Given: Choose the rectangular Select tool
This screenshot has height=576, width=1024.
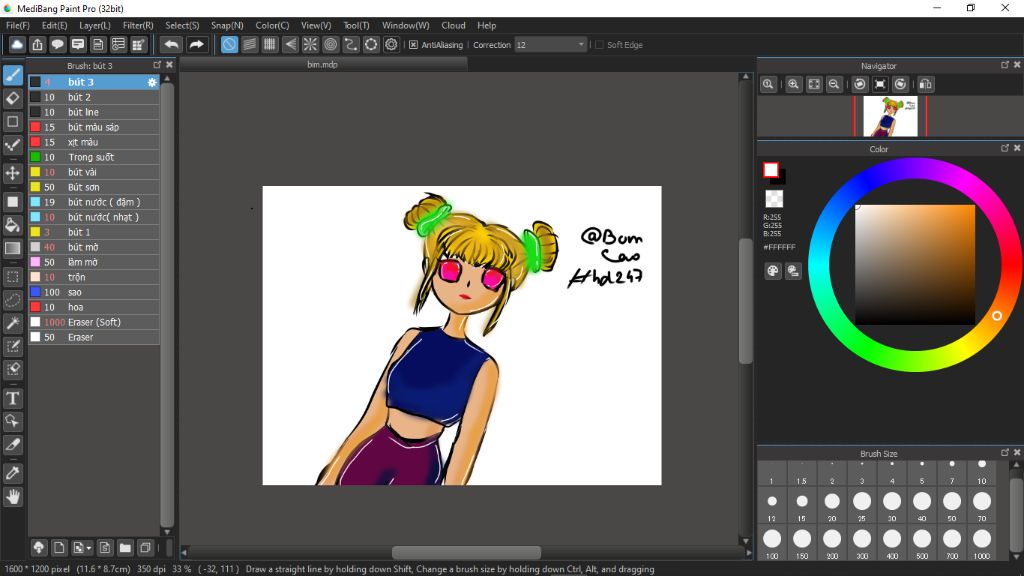Looking at the screenshot, I should [12, 277].
